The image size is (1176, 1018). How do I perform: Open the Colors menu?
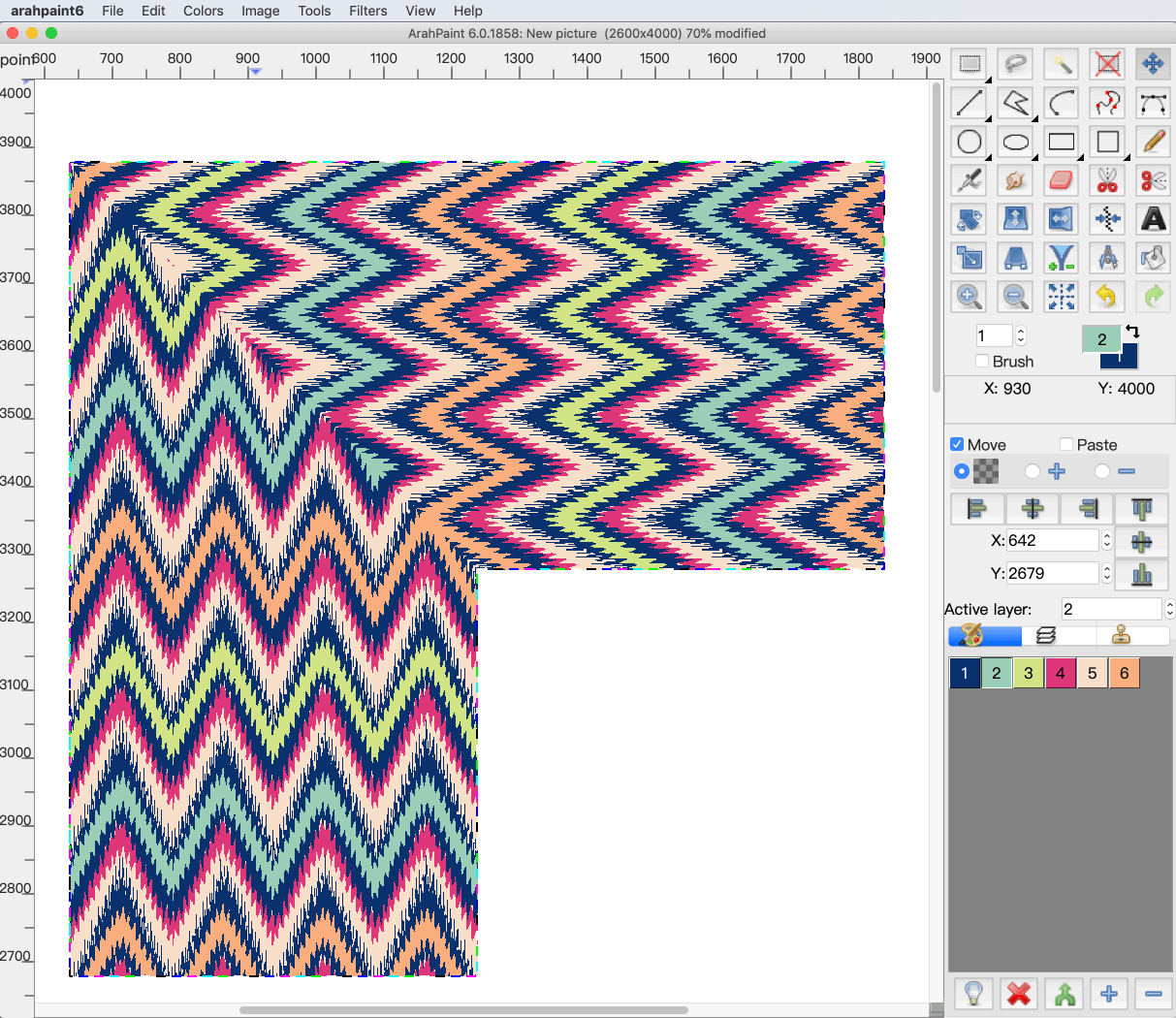[204, 11]
